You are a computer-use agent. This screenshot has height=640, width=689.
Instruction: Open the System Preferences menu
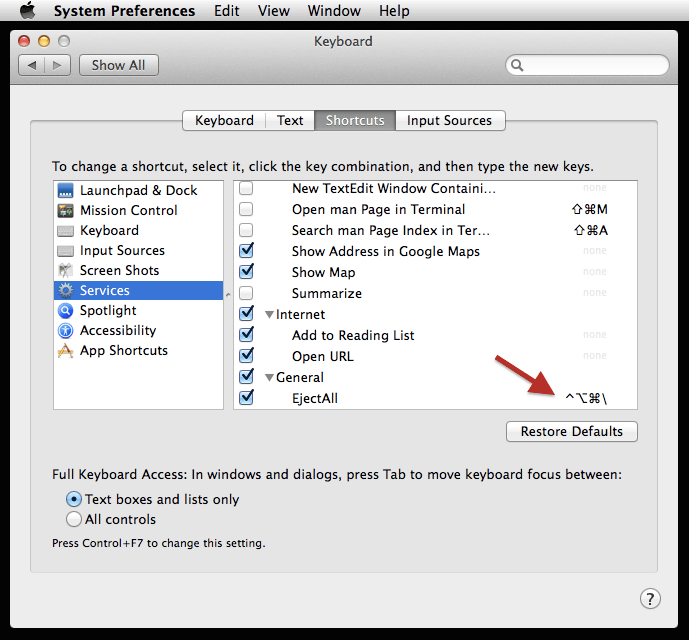[x=124, y=11]
